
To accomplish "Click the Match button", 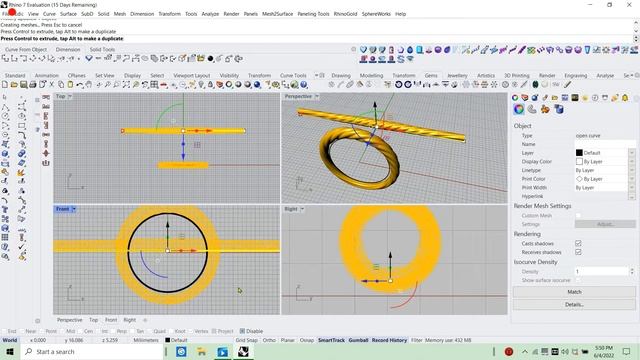I will tap(574, 292).
